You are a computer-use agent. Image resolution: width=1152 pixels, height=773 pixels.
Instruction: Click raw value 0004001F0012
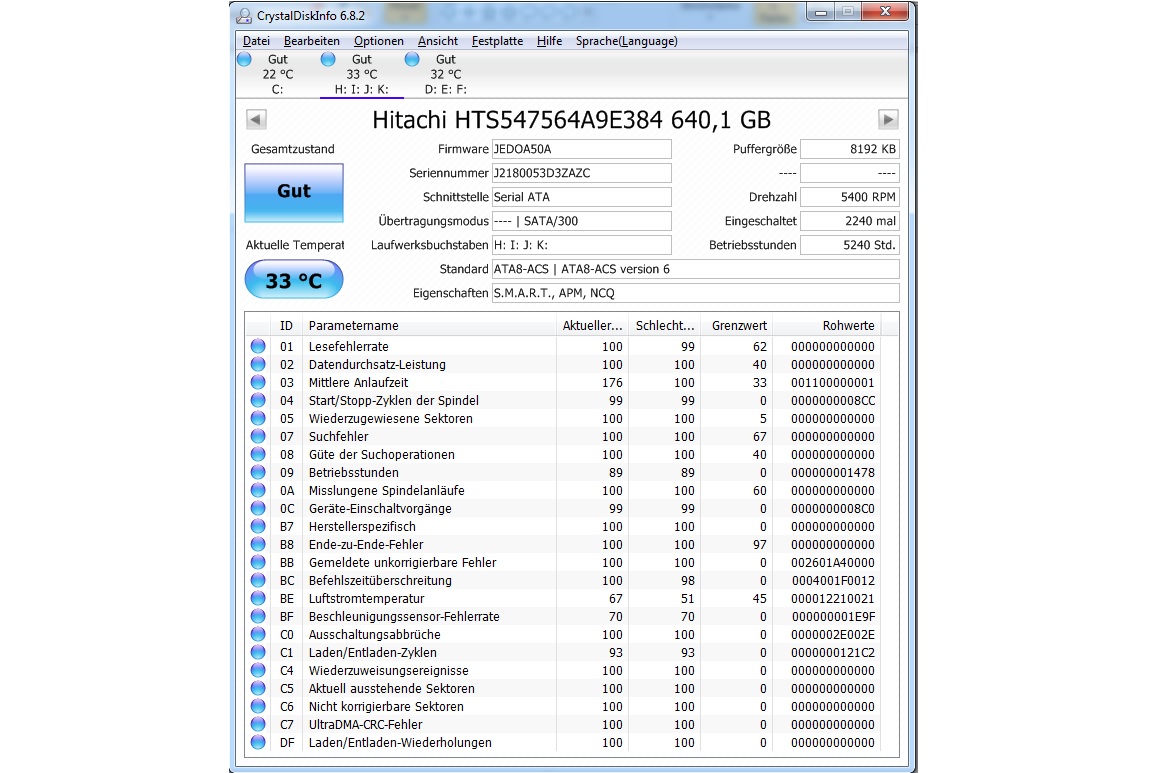(832, 580)
